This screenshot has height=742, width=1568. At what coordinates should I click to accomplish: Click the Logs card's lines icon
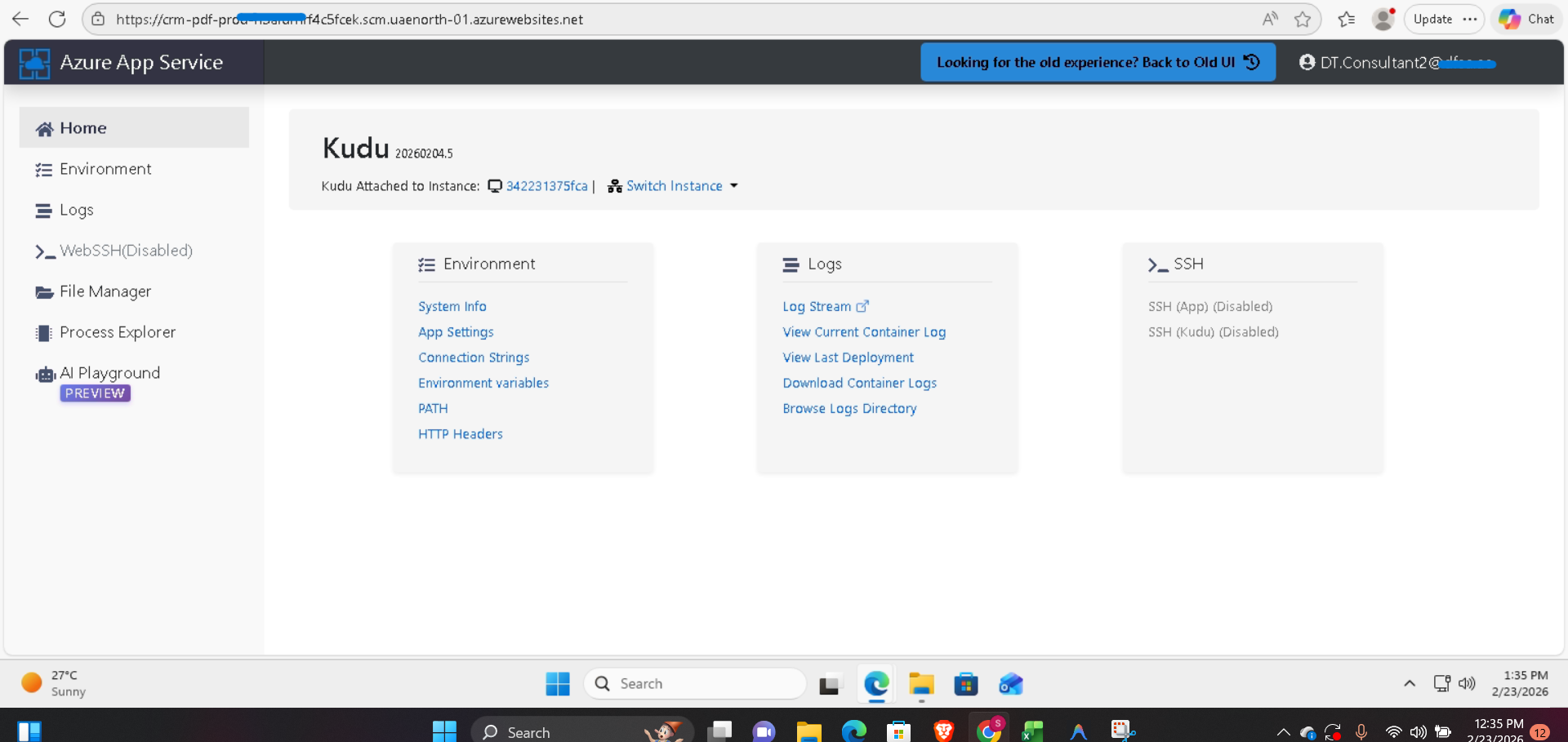(791, 264)
